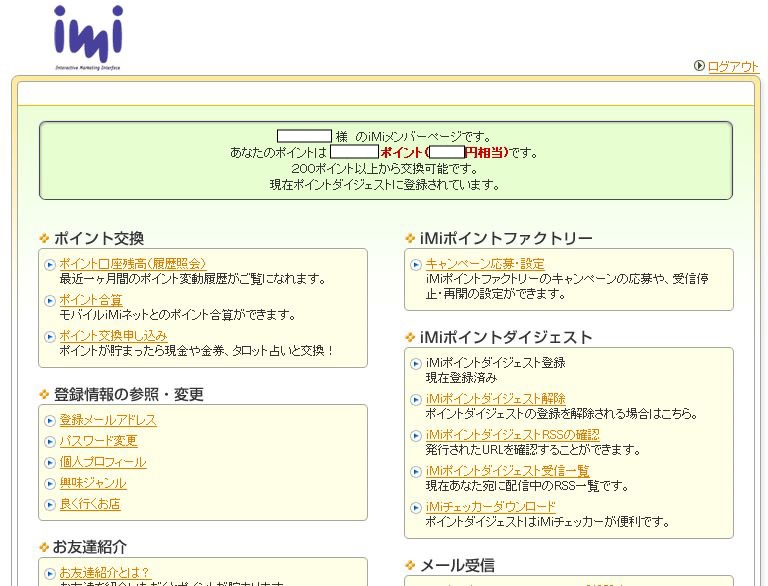The image size is (768, 586).
Task: Click bullet icon beside 受信一覧
Action: coord(415,472)
